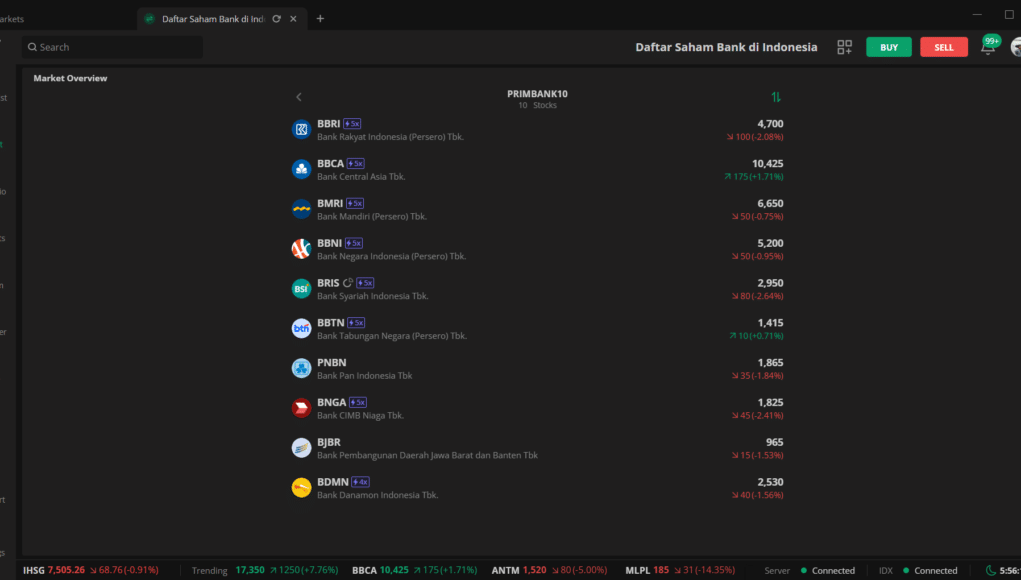The width and height of the screenshot is (1021, 580).
Task: Click Bank Danamon's BDMN logo icon
Action: click(x=301, y=487)
